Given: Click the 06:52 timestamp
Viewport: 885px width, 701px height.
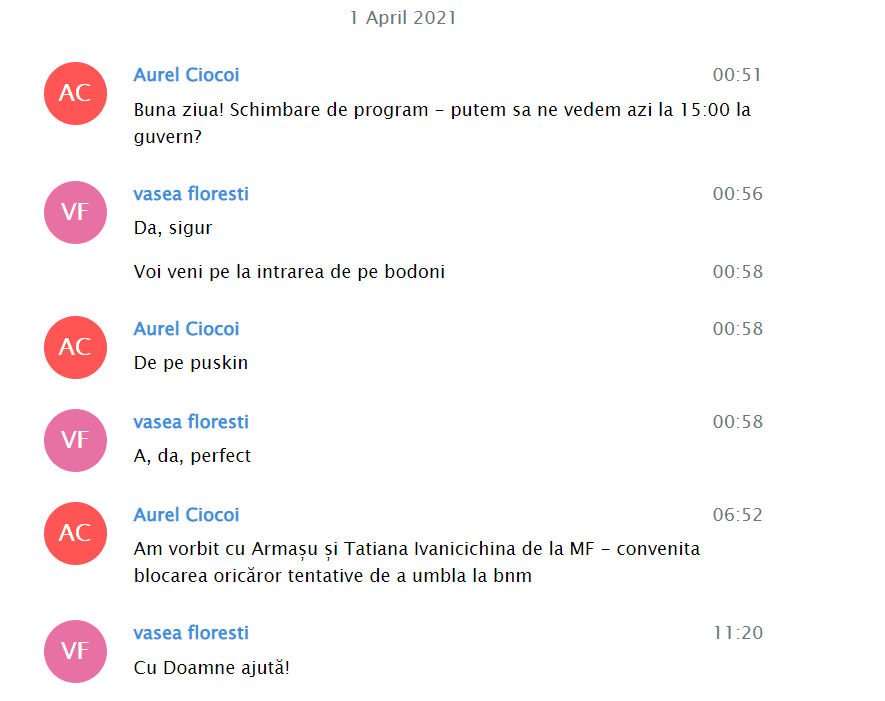Looking at the screenshot, I should click(737, 515).
